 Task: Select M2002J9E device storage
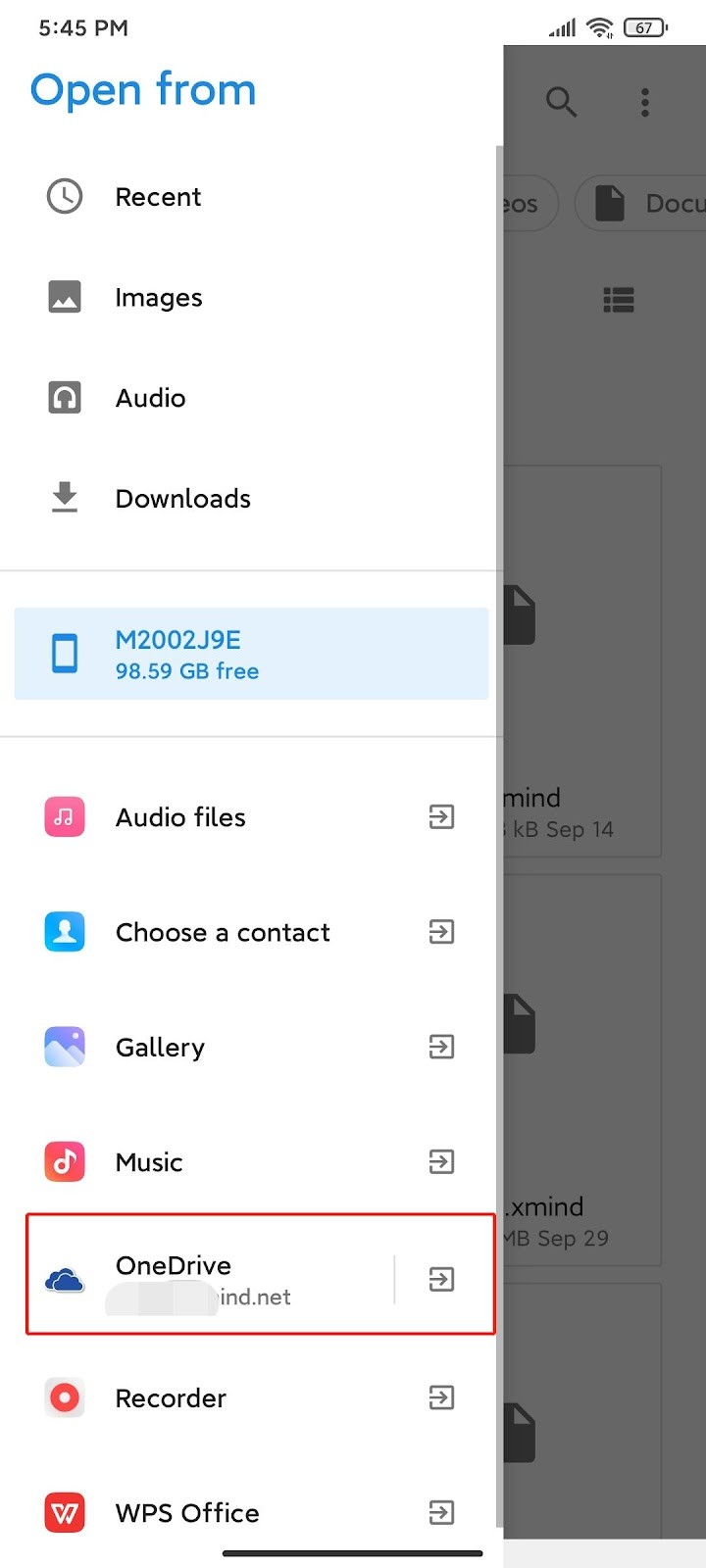coord(251,654)
